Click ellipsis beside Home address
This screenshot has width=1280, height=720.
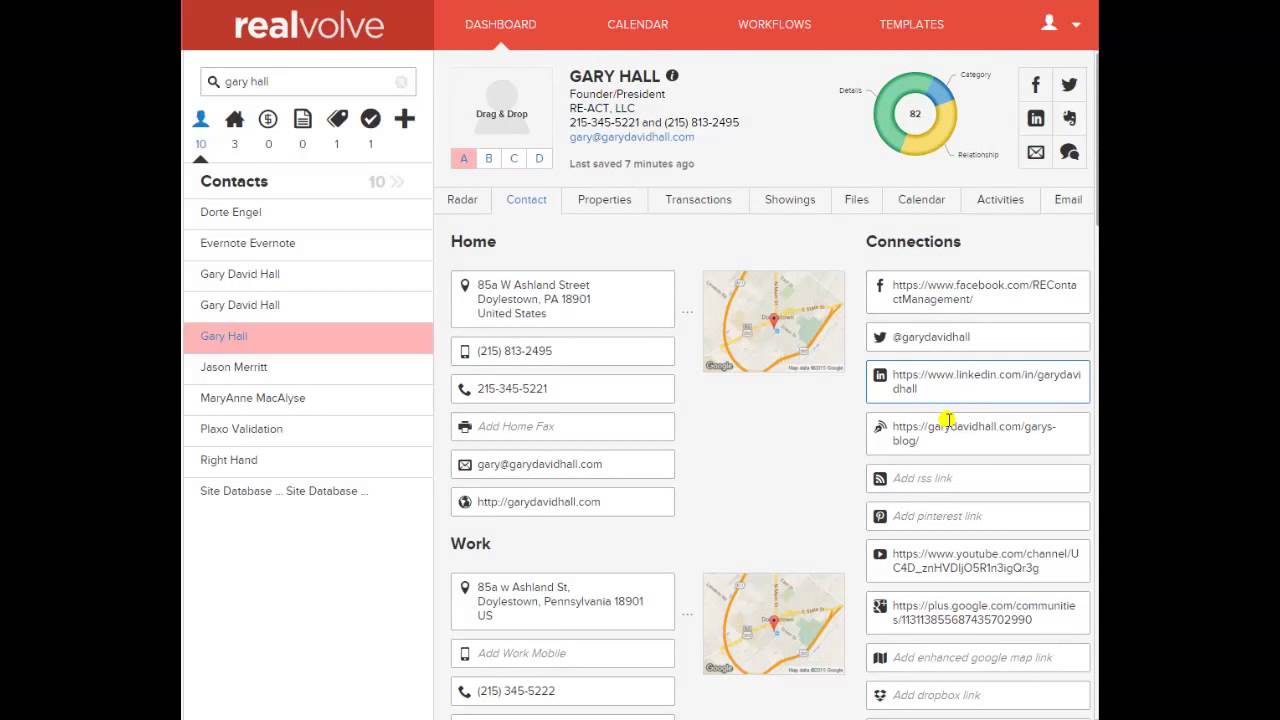click(x=687, y=313)
